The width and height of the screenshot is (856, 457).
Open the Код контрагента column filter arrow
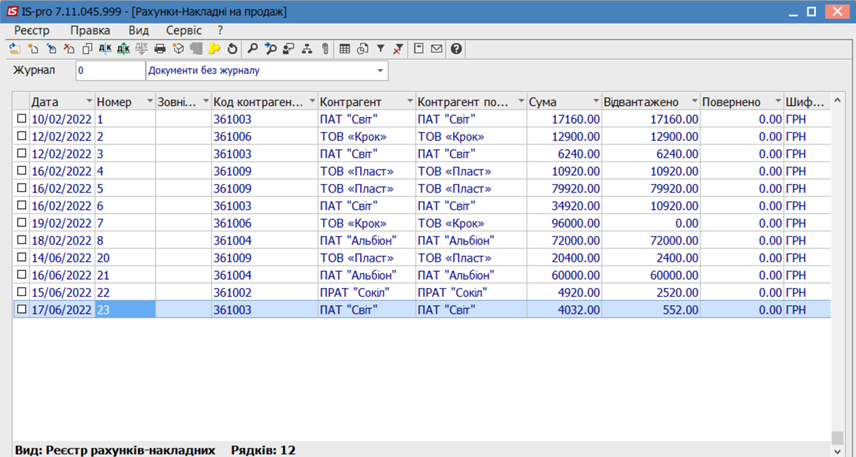pyautogui.click(x=312, y=102)
